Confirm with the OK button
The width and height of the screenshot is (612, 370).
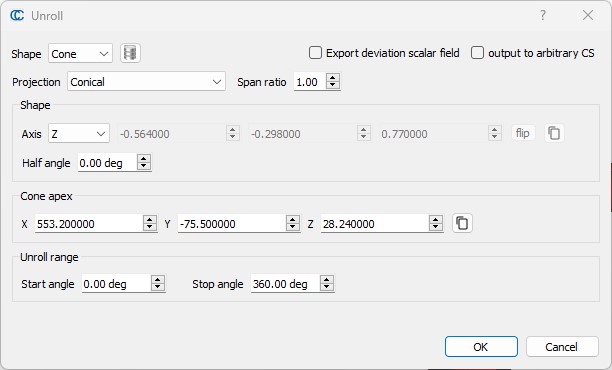click(481, 347)
